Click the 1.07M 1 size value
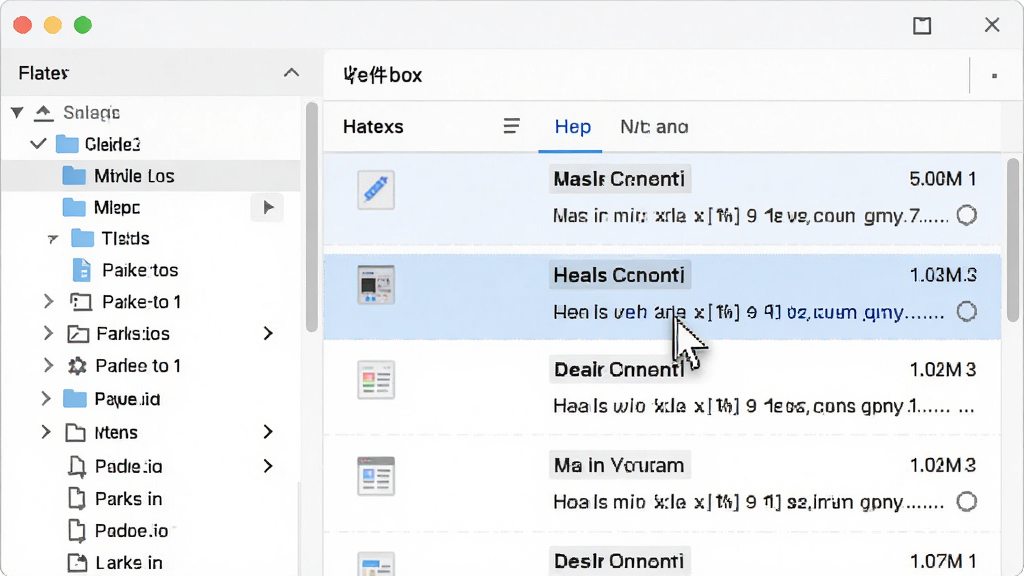1024x576 pixels. tap(943, 561)
